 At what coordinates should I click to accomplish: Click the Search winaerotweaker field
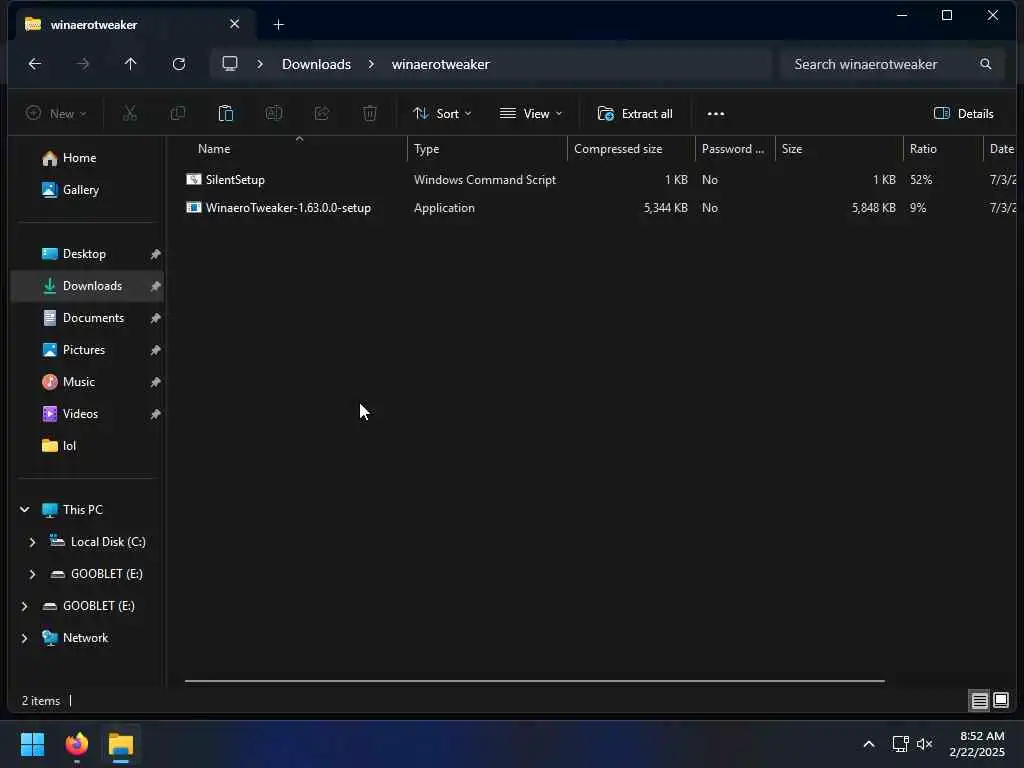point(891,64)
